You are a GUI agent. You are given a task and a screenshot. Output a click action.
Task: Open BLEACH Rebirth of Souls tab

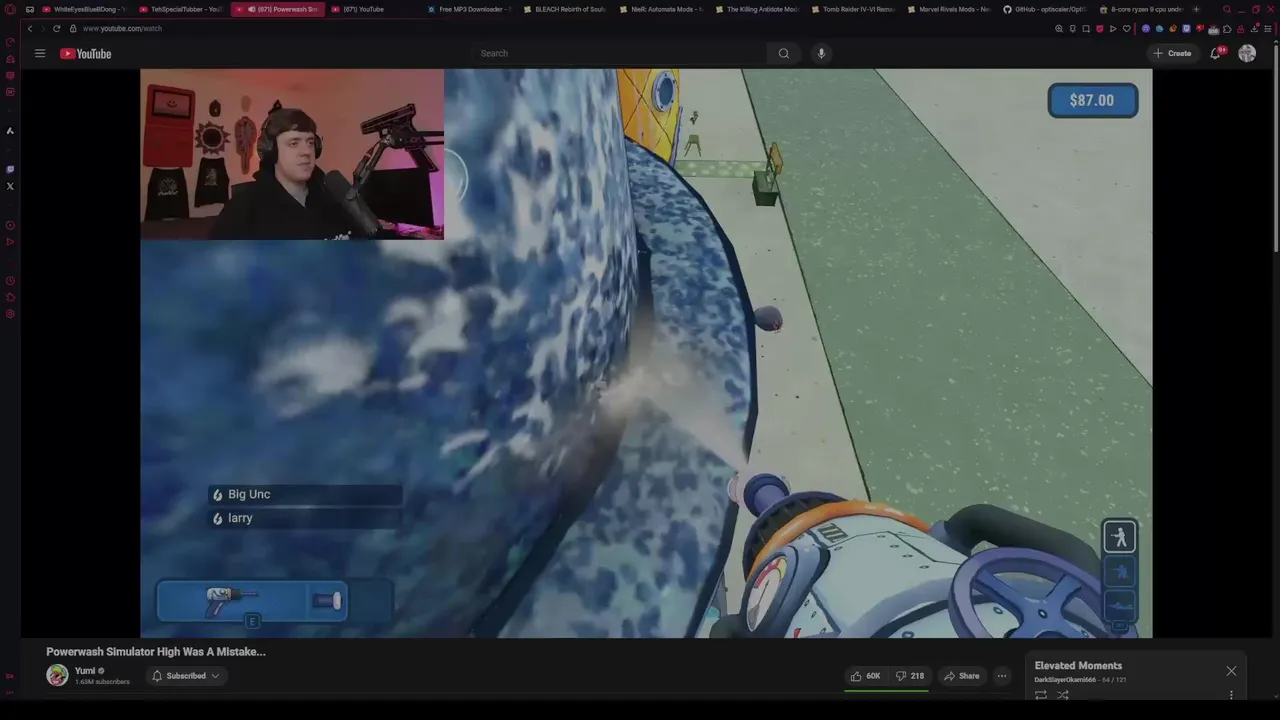pos(564,9)
